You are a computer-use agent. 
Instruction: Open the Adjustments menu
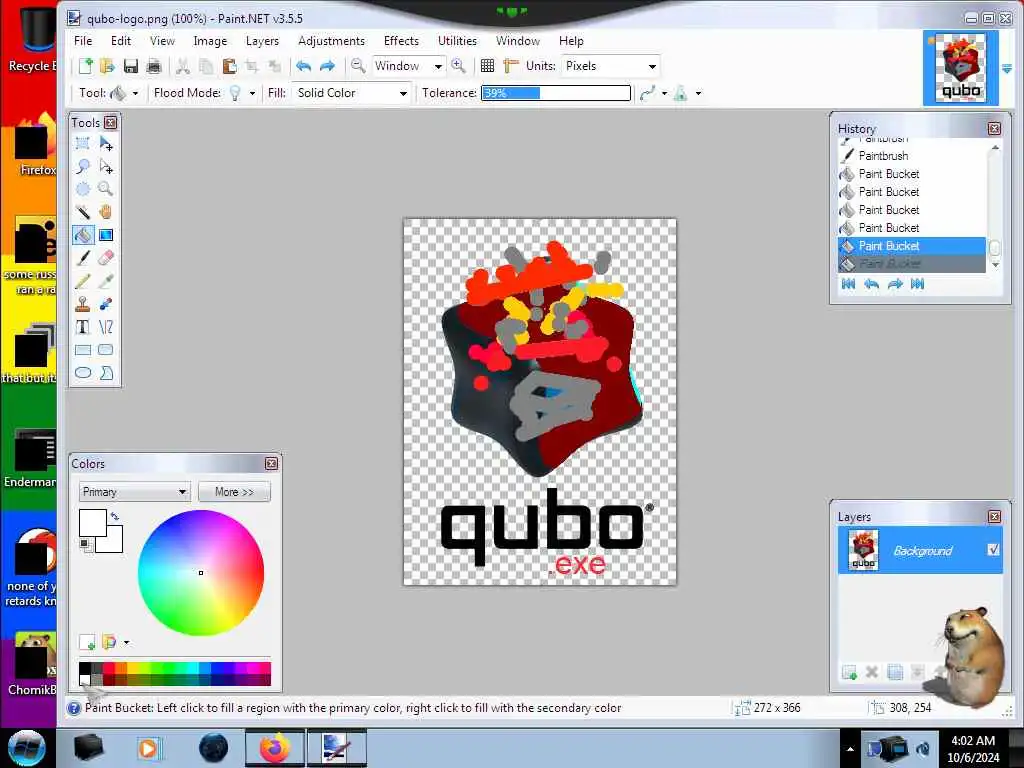point(331,40)
